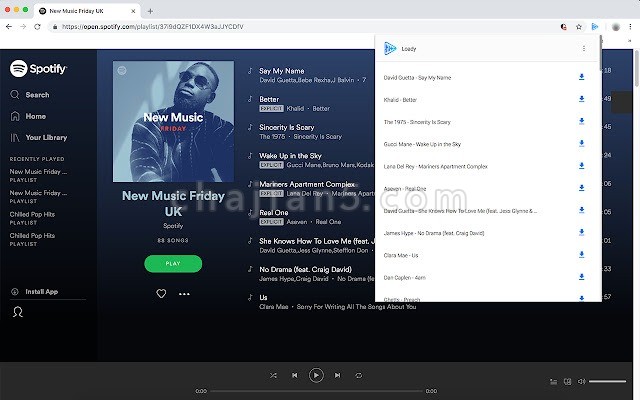This screenshot has width=640, height=400.
Task: Download James Hype - No Drama
Action: pos(582,232)
